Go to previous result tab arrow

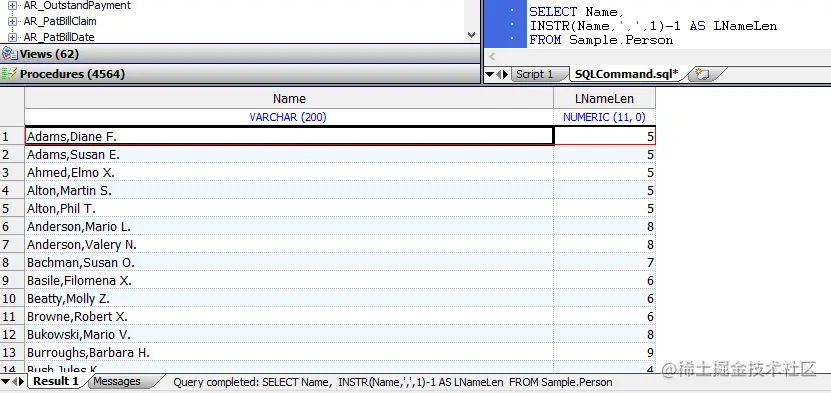15,381
